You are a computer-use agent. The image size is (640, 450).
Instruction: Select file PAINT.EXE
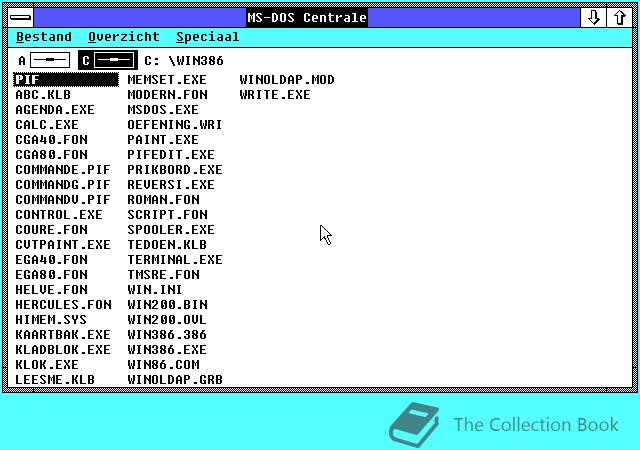point(163,140)
